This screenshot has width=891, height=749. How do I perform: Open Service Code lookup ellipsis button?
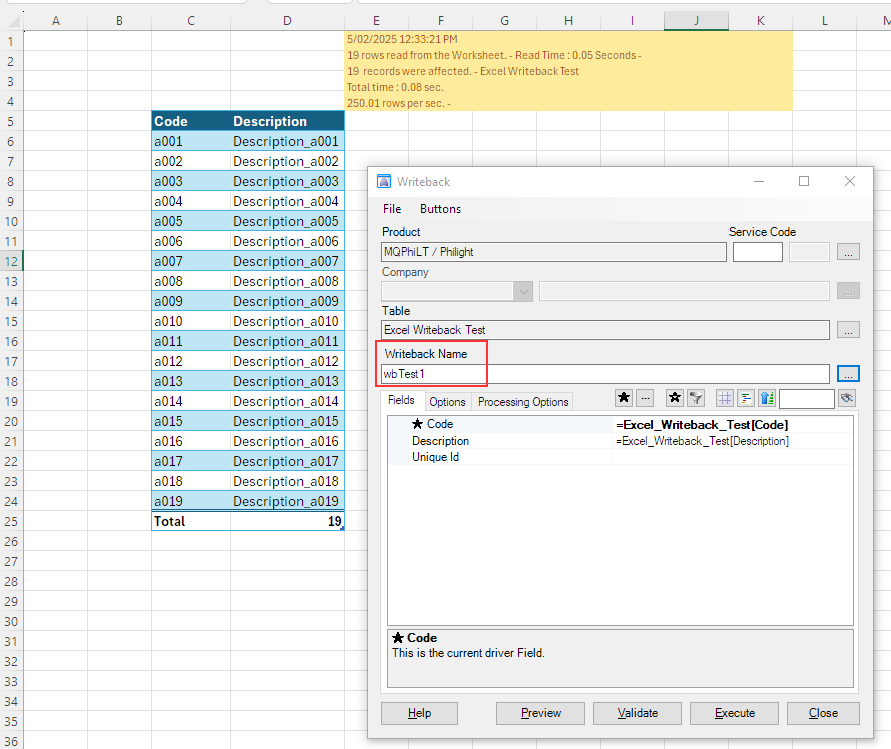[x=848, y=252]
